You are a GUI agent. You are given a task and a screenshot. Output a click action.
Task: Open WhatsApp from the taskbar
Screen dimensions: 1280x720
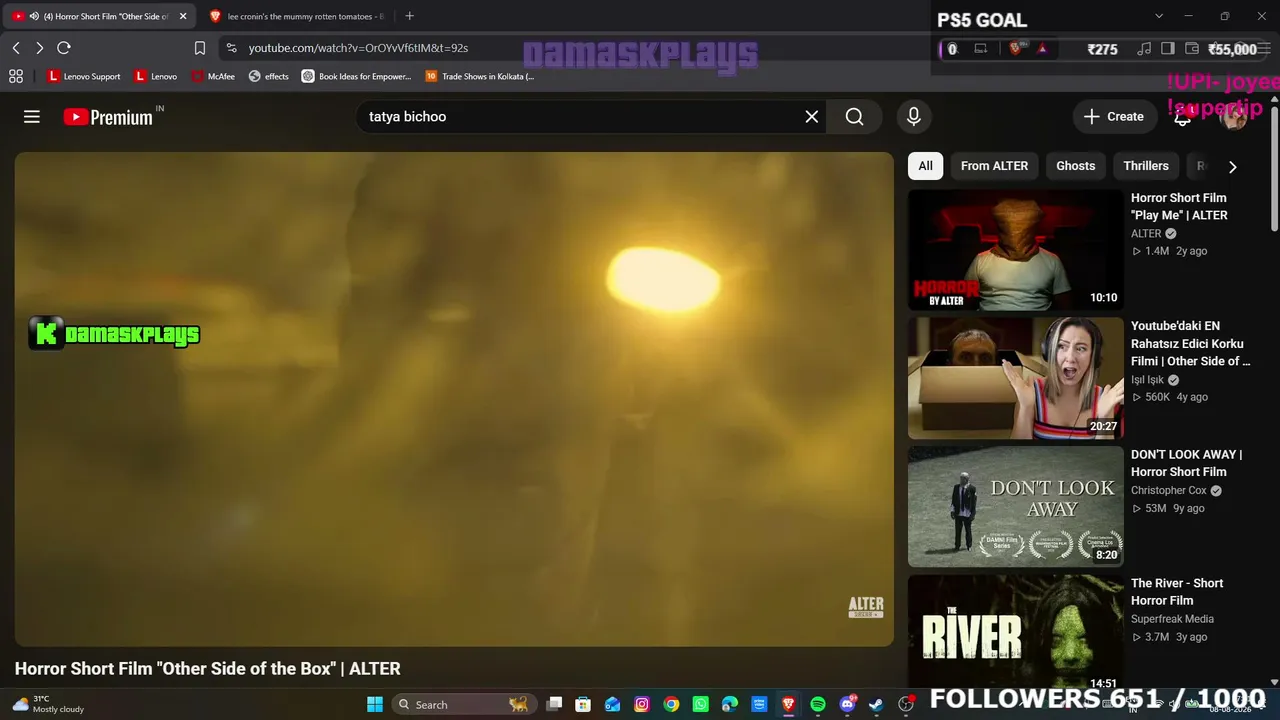click(700, 704)
